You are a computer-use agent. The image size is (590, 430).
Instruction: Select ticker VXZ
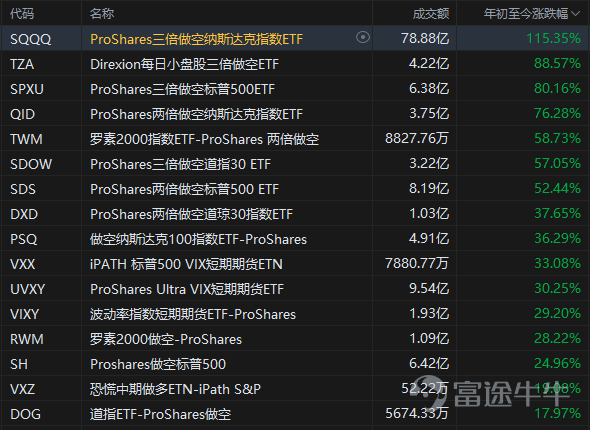[23, 389]
